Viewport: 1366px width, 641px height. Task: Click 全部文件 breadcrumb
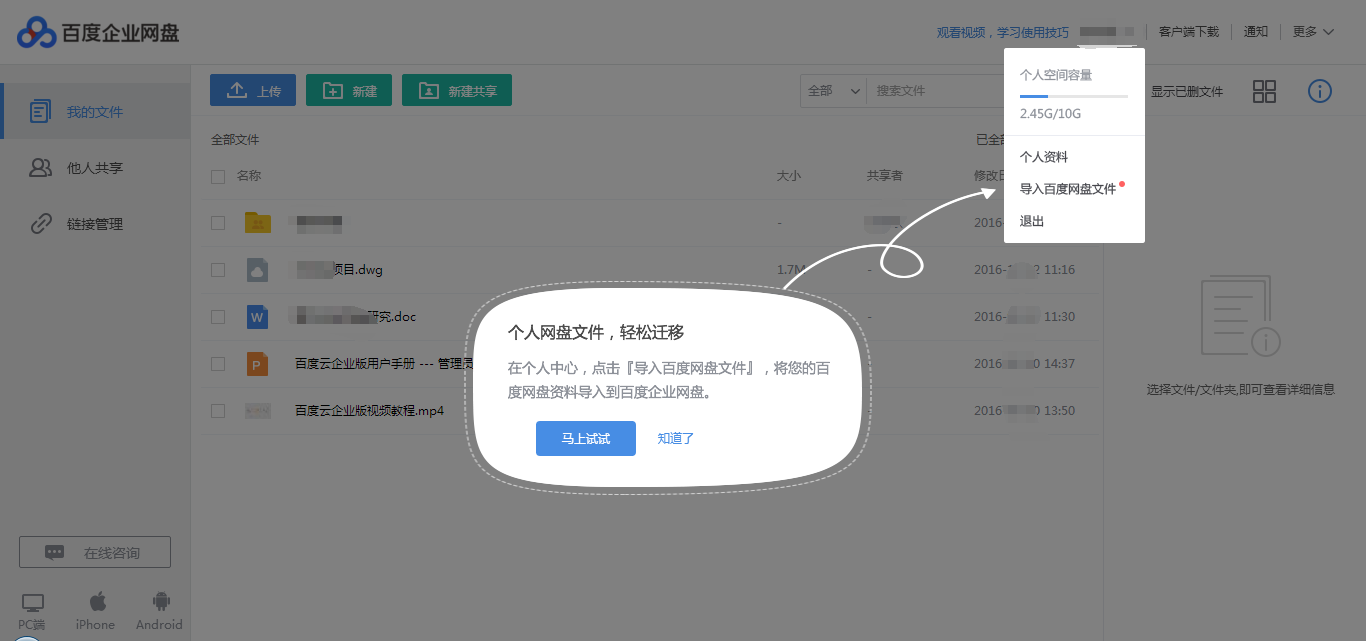click(235, 140)
